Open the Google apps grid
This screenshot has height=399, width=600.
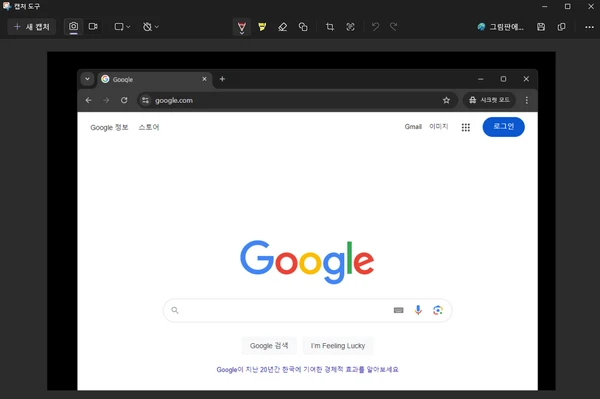click(x=466, y=127)
